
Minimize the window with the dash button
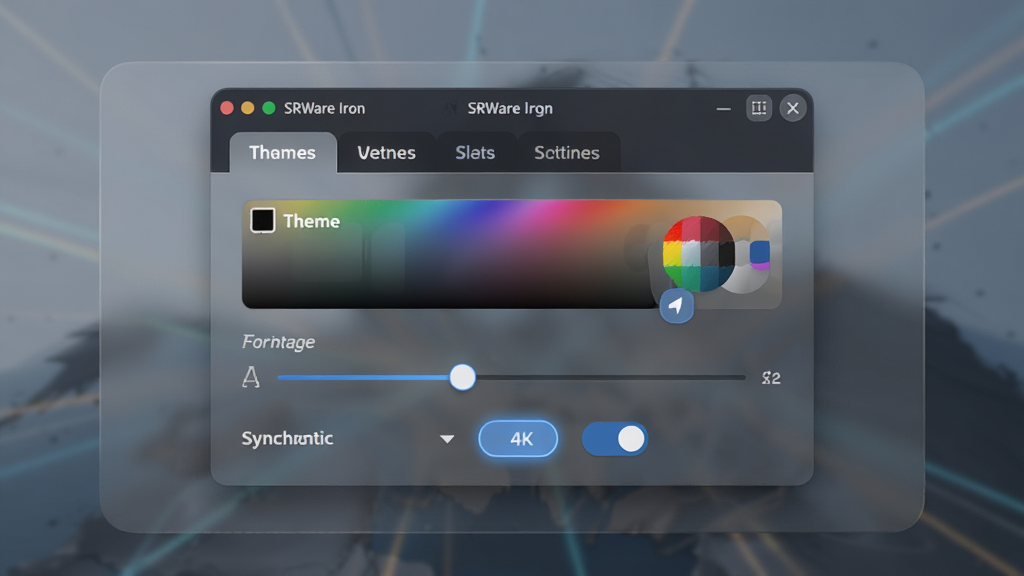point(724,109)
